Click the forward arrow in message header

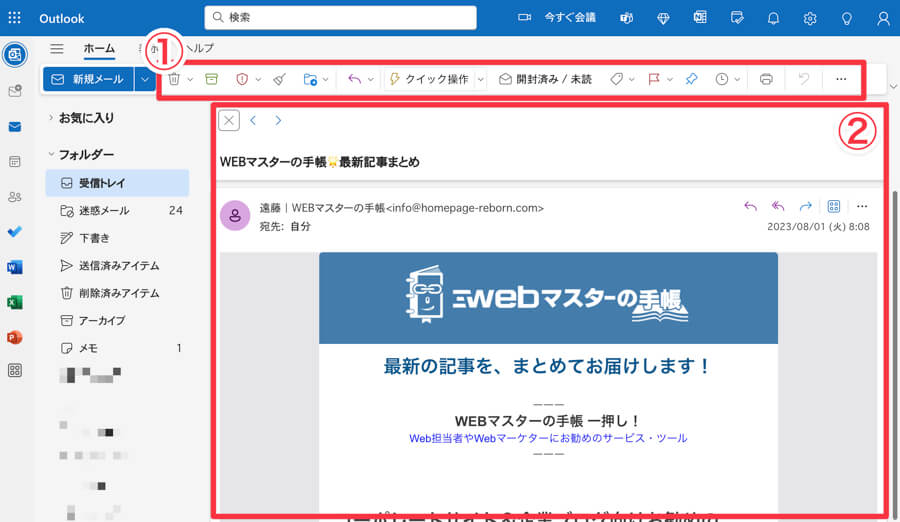tap(805, 207)
